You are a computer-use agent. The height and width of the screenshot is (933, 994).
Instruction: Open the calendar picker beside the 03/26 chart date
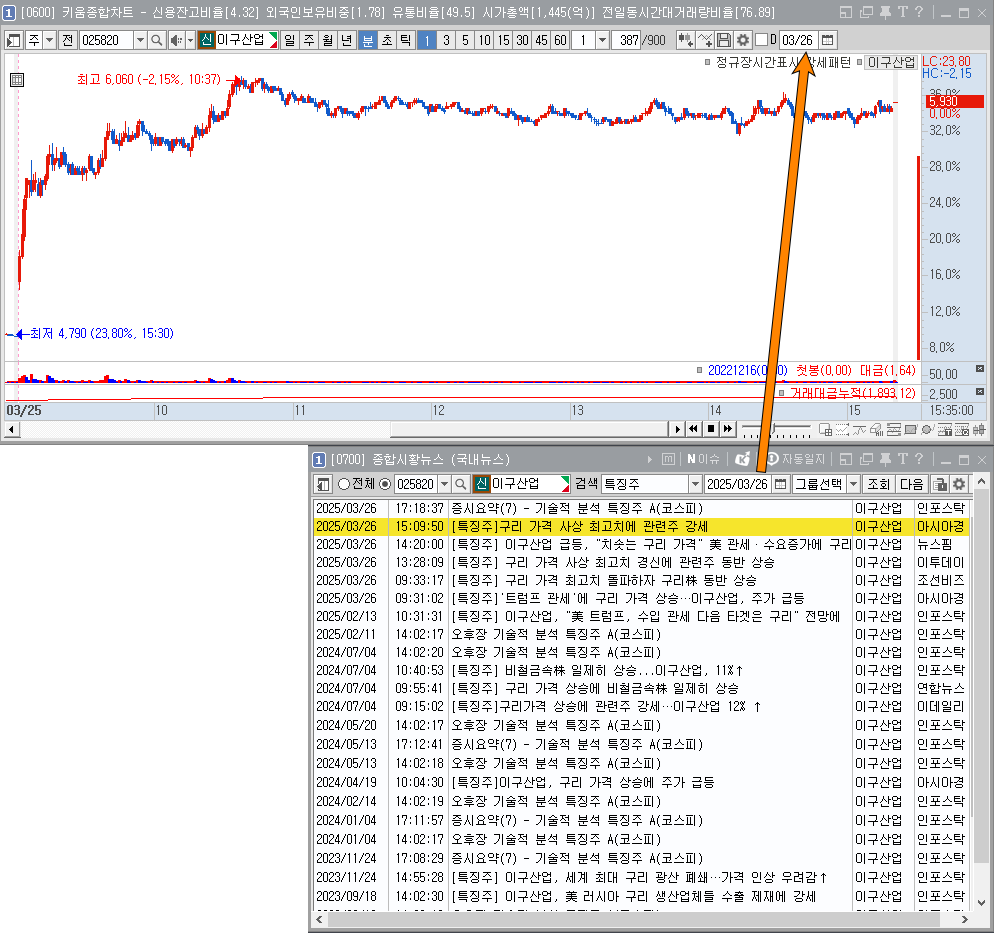(x=828, y=40)
